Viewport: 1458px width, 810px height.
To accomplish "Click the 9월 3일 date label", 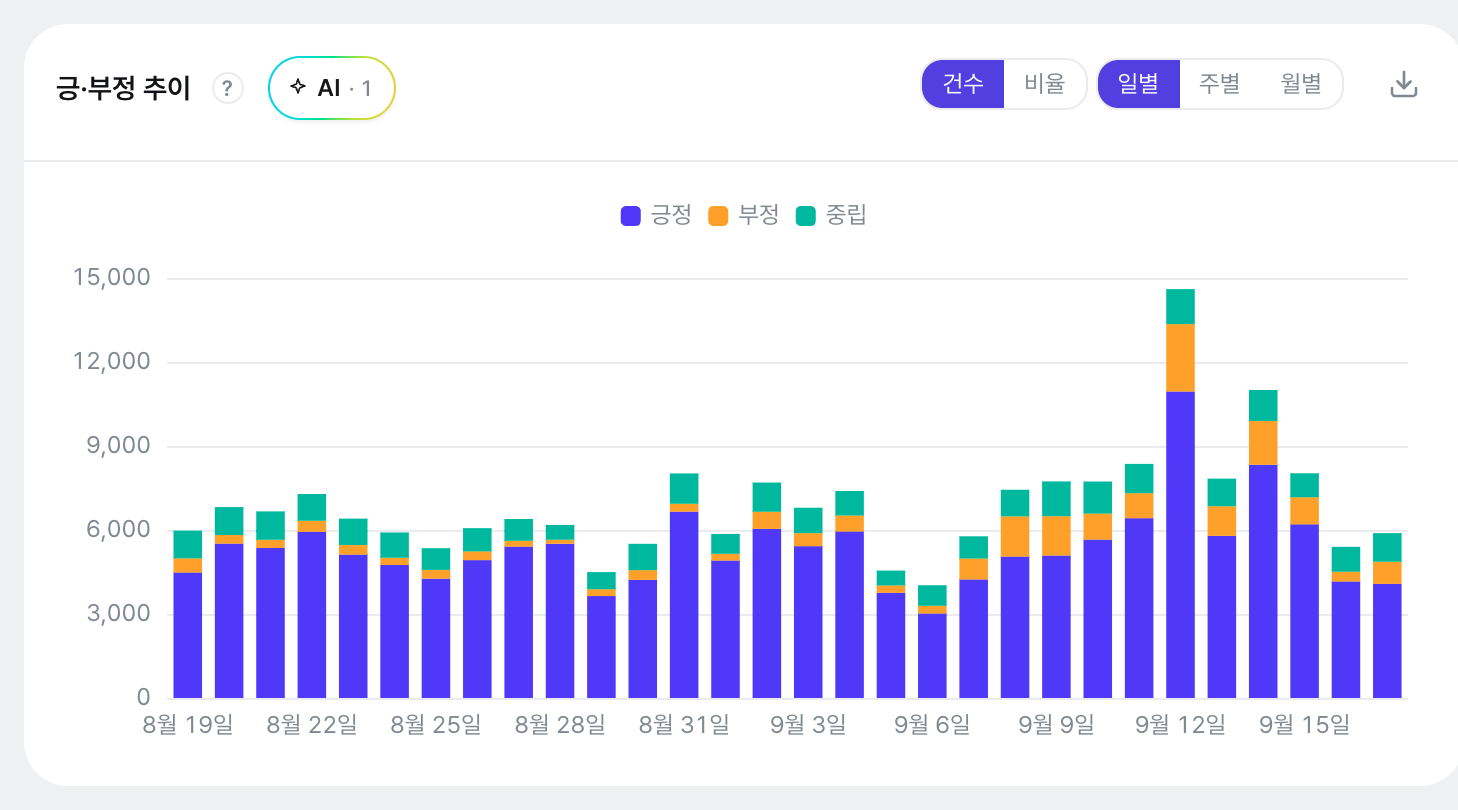I will tap(808, 725).
